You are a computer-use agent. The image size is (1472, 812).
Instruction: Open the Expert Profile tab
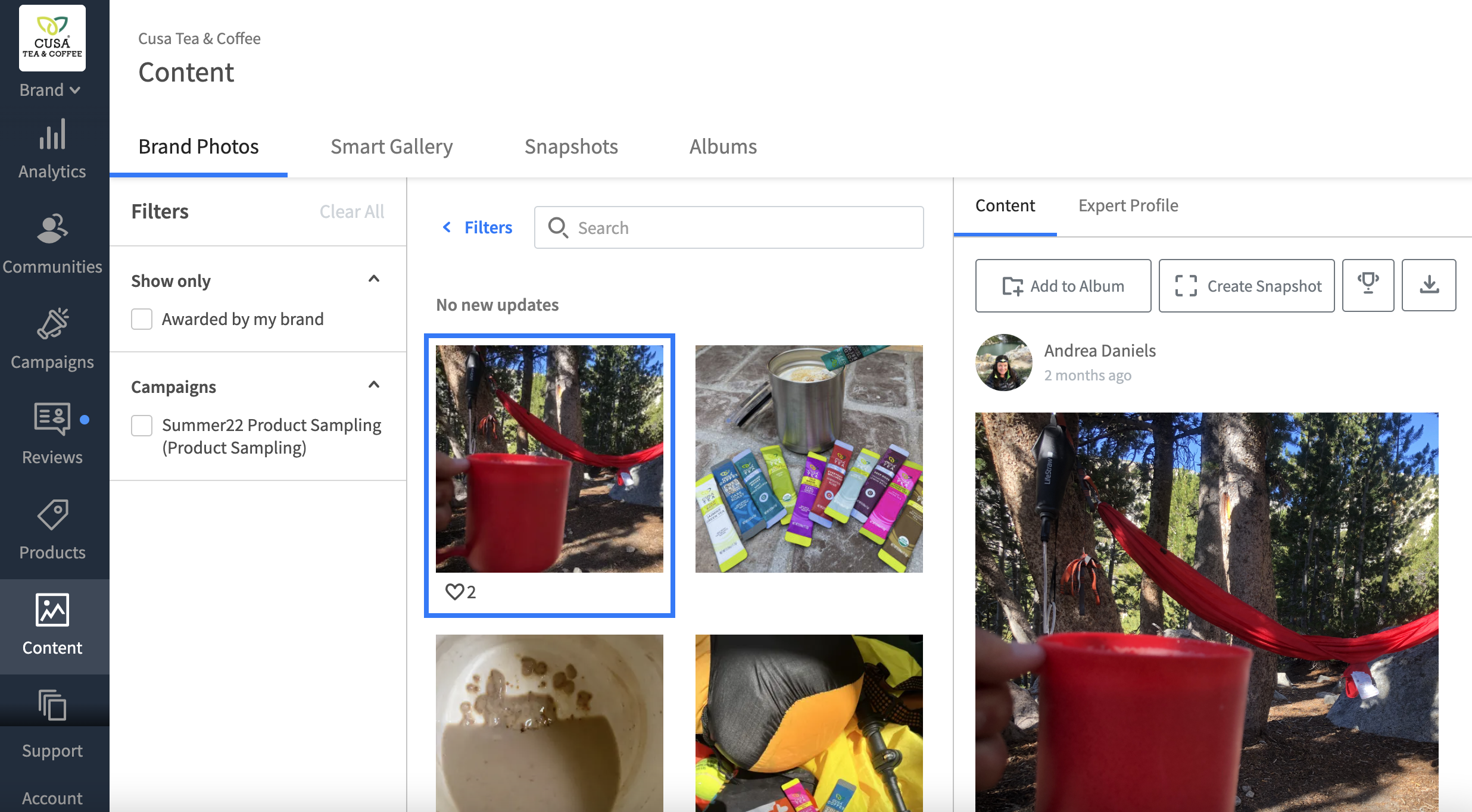click(1128, 205)
